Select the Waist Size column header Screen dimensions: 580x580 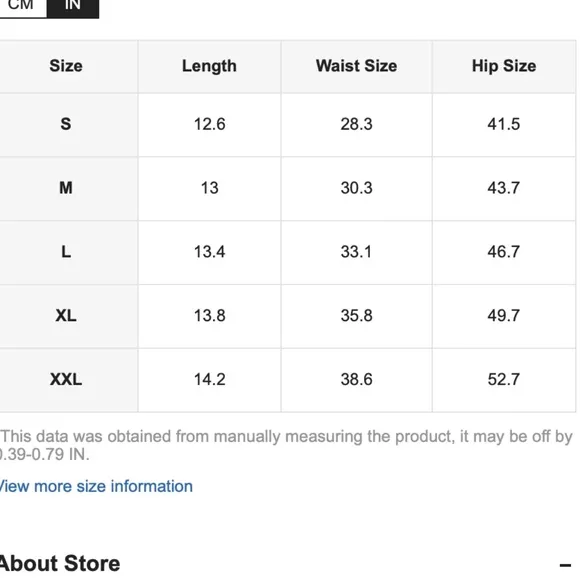point(357,66)
